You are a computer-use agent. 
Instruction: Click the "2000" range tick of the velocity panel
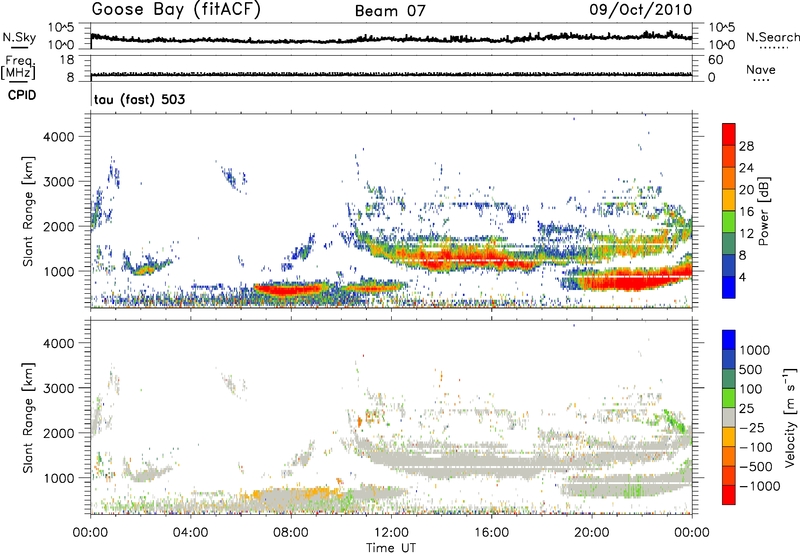(x=59, y=433)
